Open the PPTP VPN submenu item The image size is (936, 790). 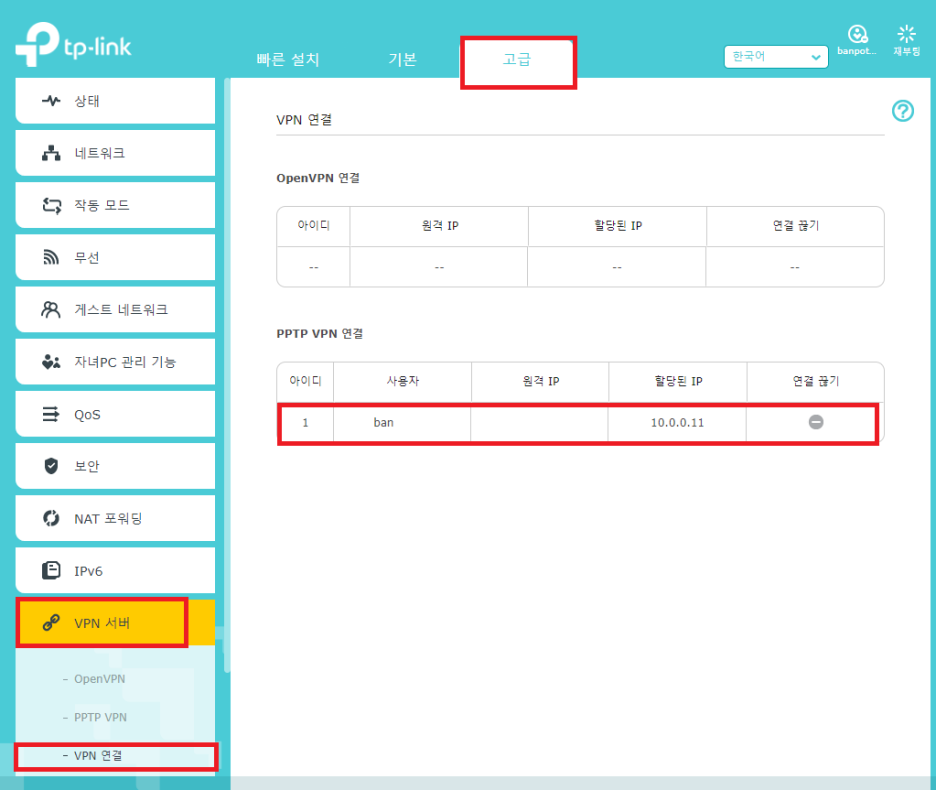[100, 717]
